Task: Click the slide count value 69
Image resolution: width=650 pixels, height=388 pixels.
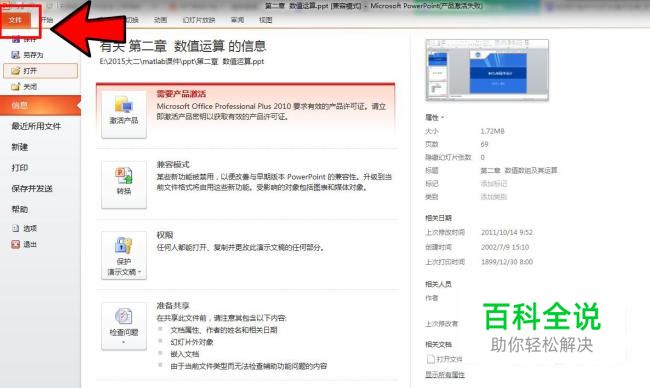Action: [x=484, y=144]
